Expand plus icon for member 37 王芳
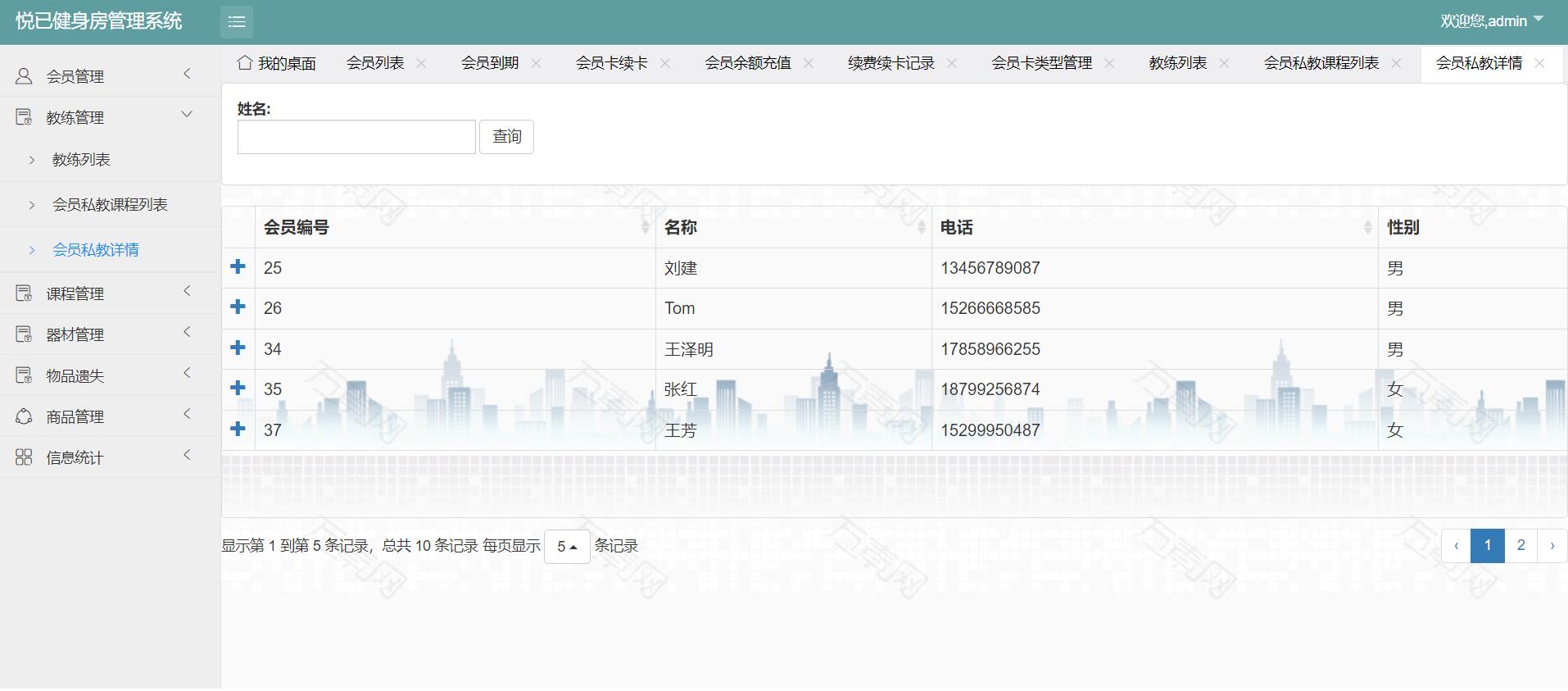The width and height of the screenshot is (1568, 691). [x=238, y=429]
